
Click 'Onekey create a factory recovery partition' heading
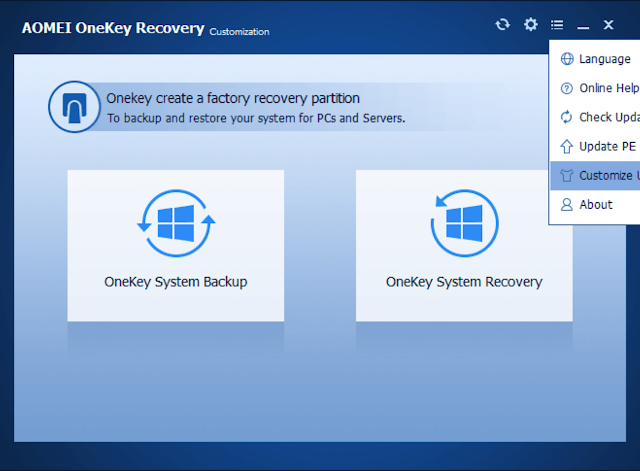point(233,98)
